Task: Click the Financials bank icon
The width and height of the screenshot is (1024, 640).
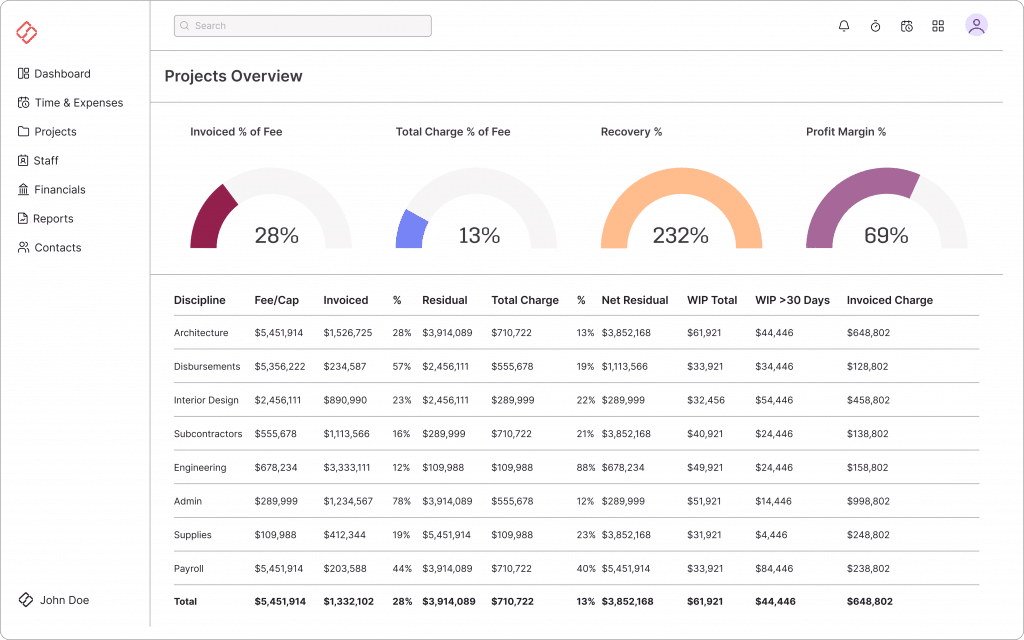Action: (x=24, y=190)
